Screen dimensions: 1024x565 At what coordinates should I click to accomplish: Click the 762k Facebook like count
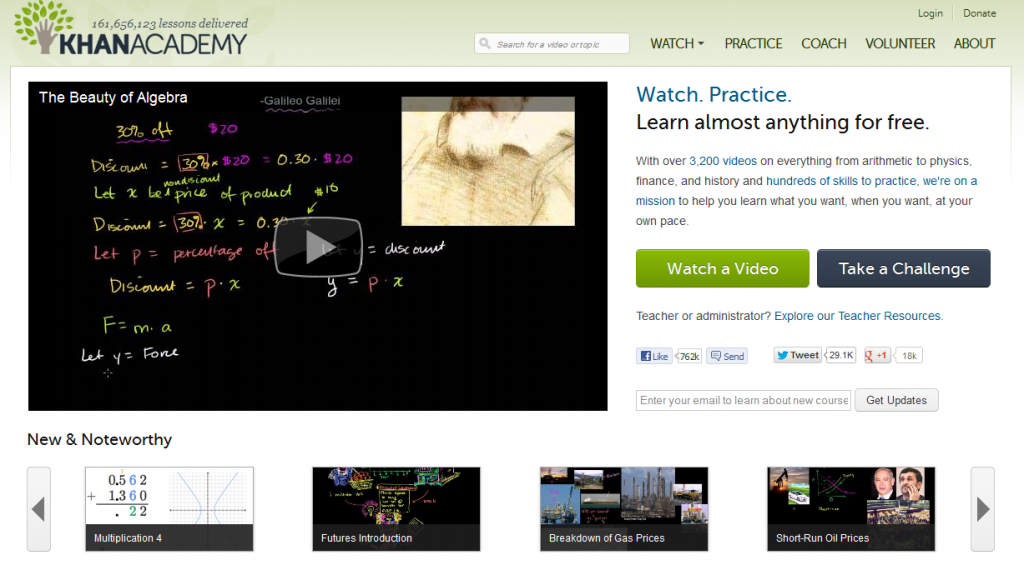[x=689, y=356]
